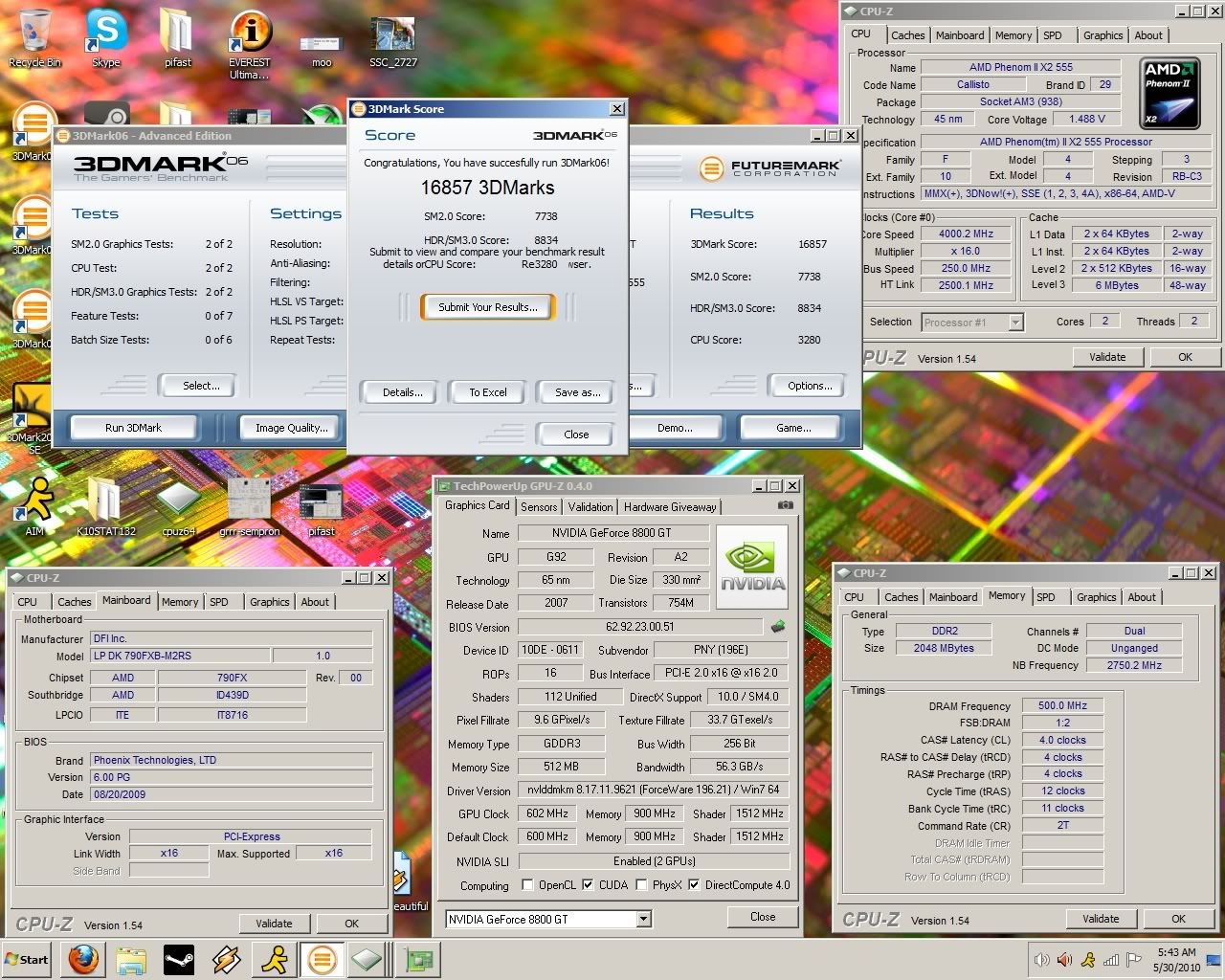Click the AMD Phenom II logo in CPU-Z
The image size is (1225, 980).
tap(1171, 93)
